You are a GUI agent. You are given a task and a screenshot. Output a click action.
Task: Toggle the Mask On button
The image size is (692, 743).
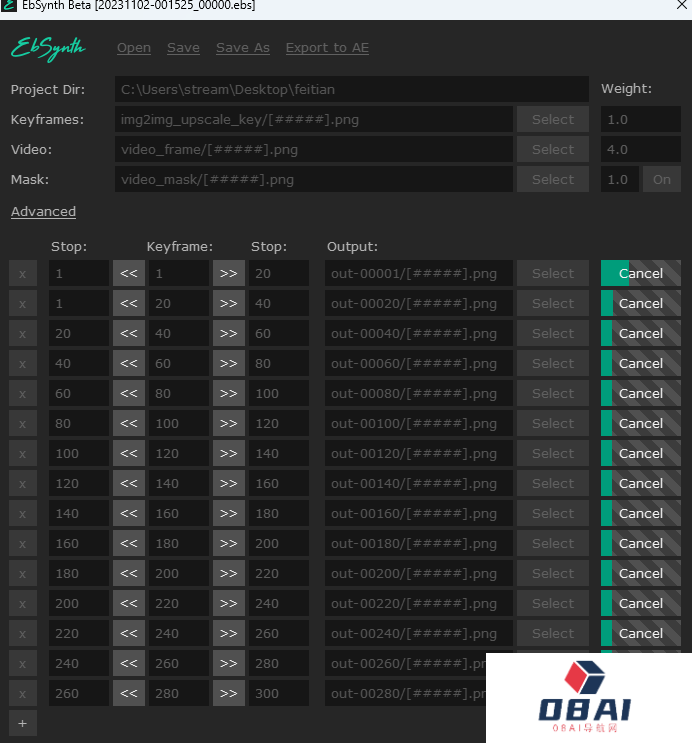pyautogui.click(x=661, y=179)
